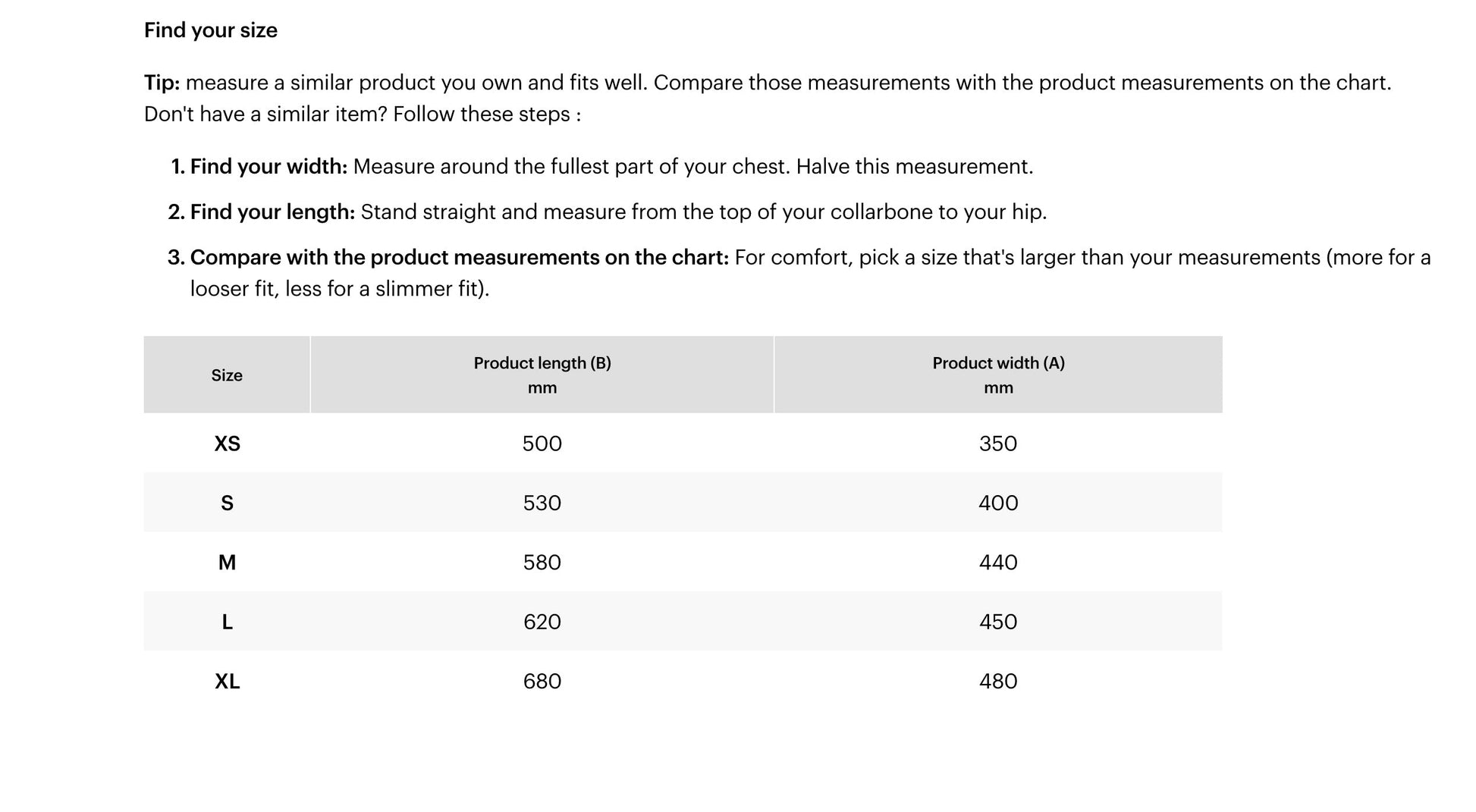Viewport: 1476px width, 812px height.
Task: Click the 350 width value for XS
Action: click(998, 444)
